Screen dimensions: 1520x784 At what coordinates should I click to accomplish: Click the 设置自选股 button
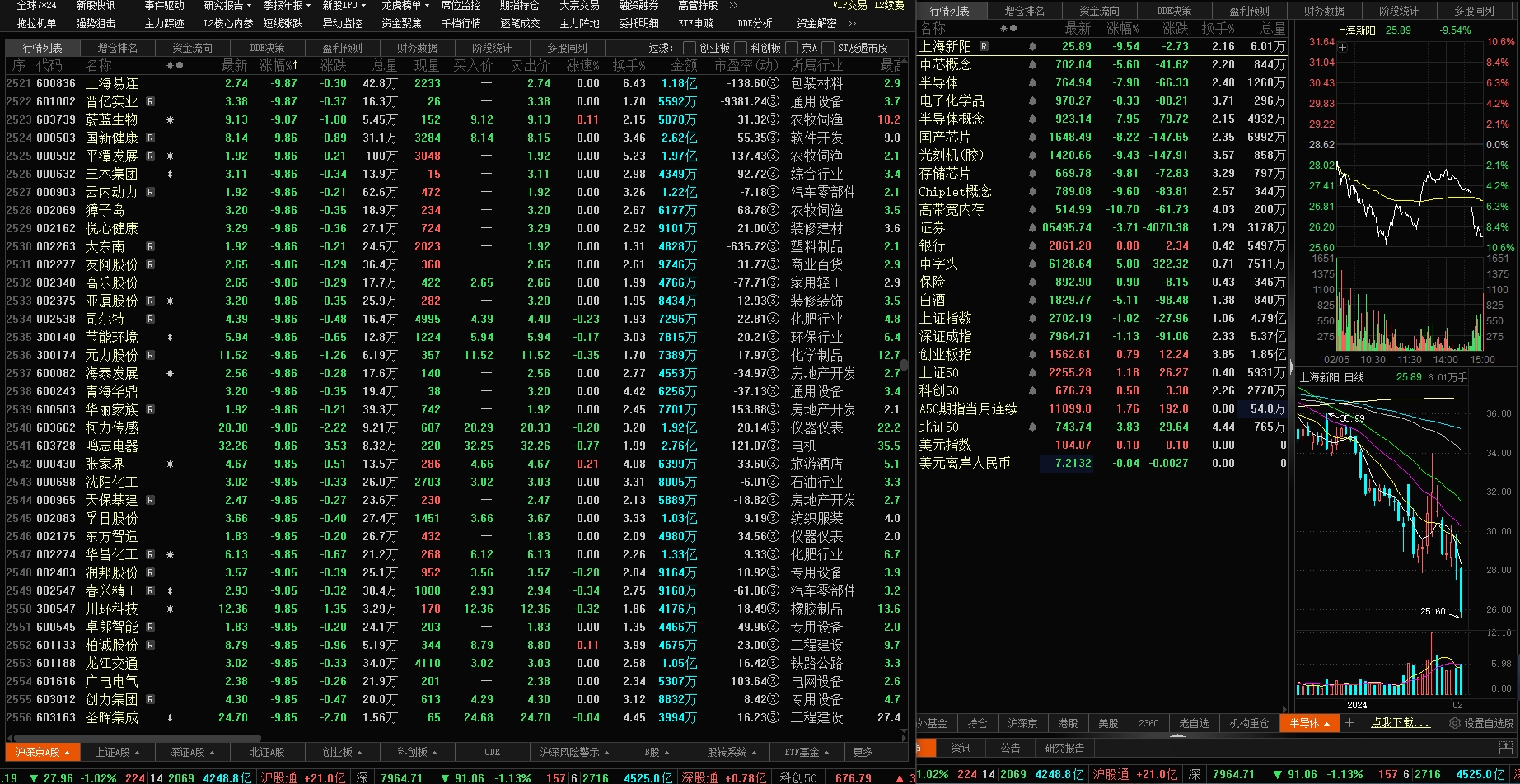pos(1489,723)
